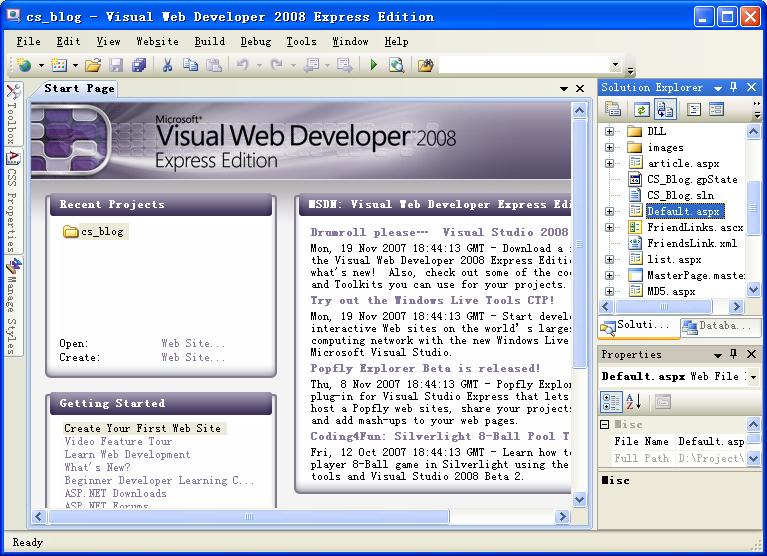This screenshot has width=767, height=556.
Task: Open the Toolbox side panel
Action: click(11, 117)
